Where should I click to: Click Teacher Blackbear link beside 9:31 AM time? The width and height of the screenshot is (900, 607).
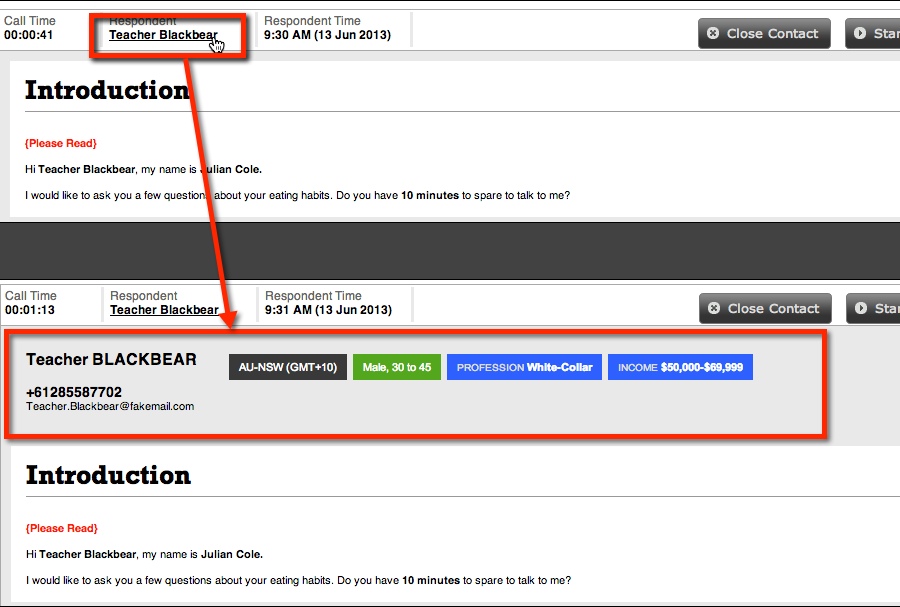(x=164, y=310)
